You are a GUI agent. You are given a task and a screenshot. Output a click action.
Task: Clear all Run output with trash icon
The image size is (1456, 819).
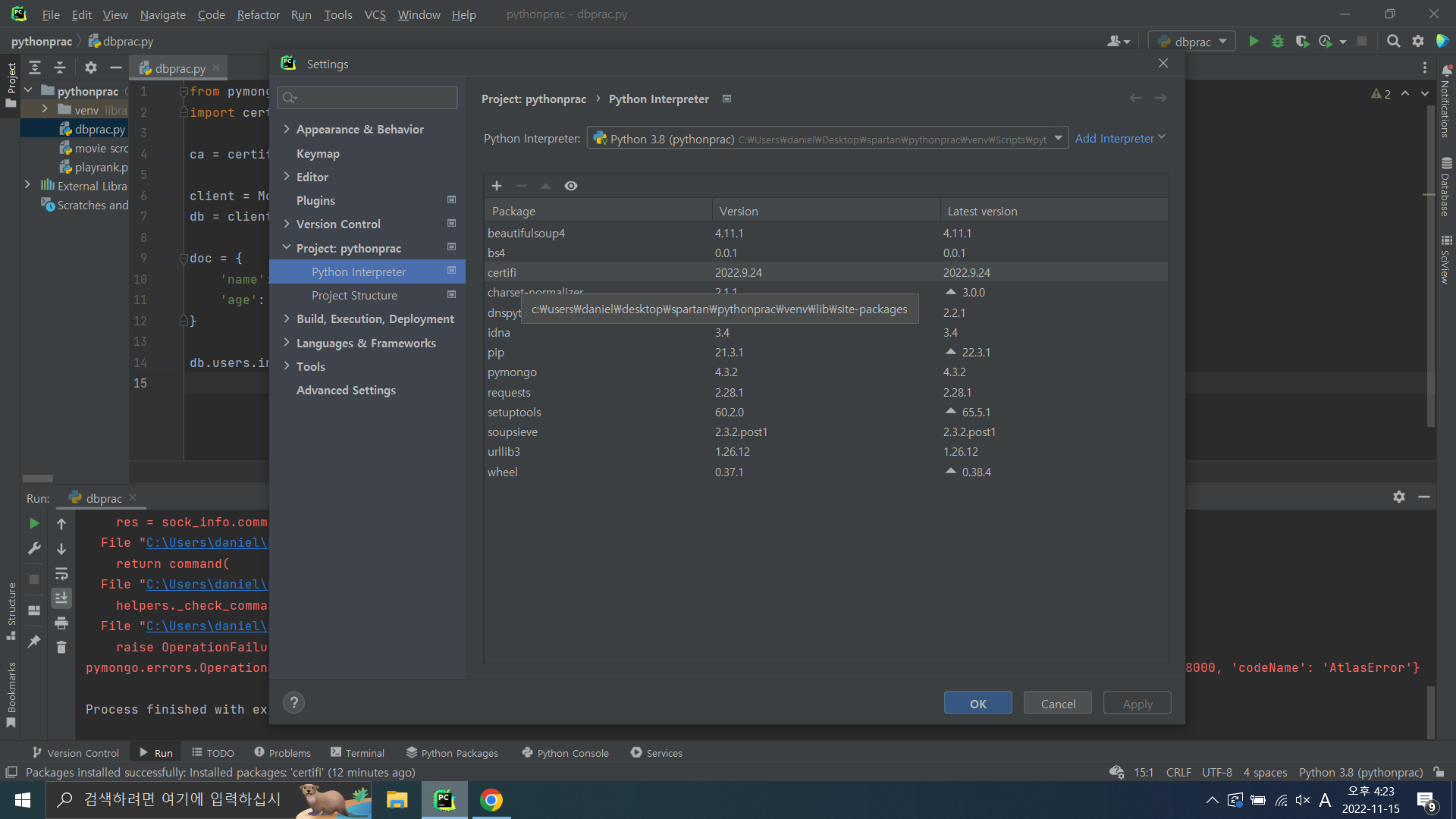click(61, 648)
